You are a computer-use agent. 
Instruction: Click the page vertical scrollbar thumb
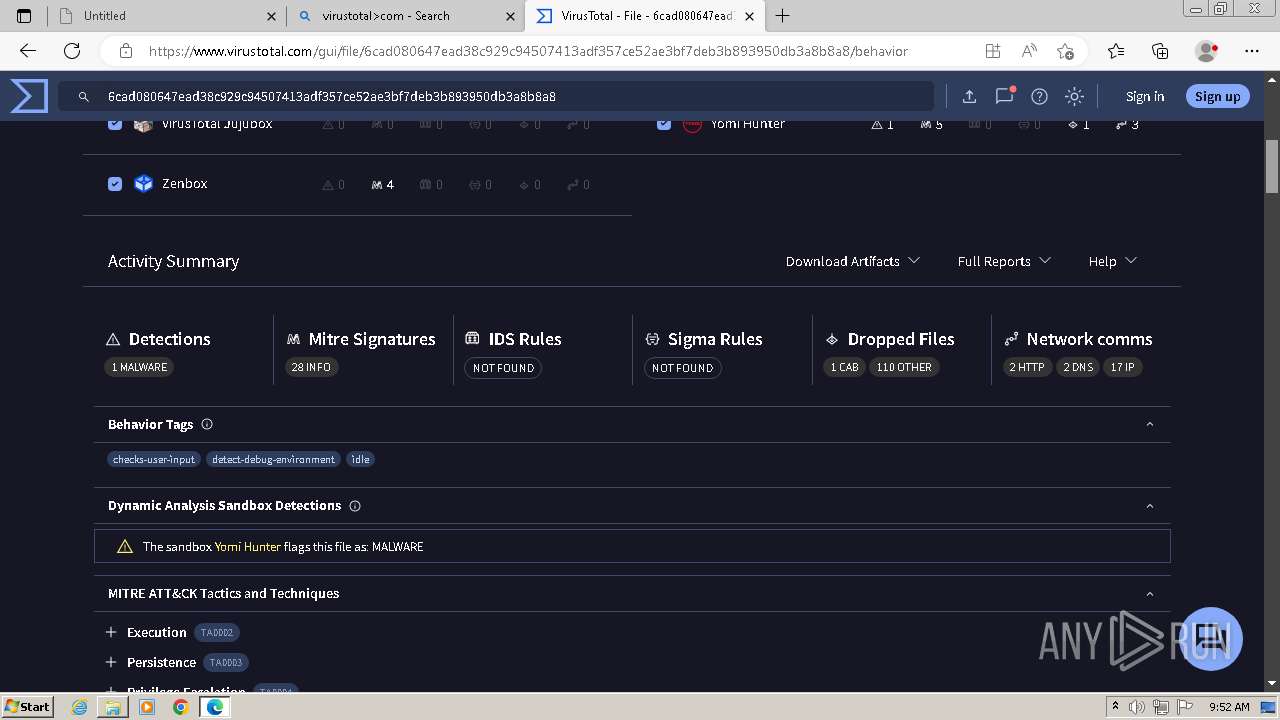[1272, 166]
